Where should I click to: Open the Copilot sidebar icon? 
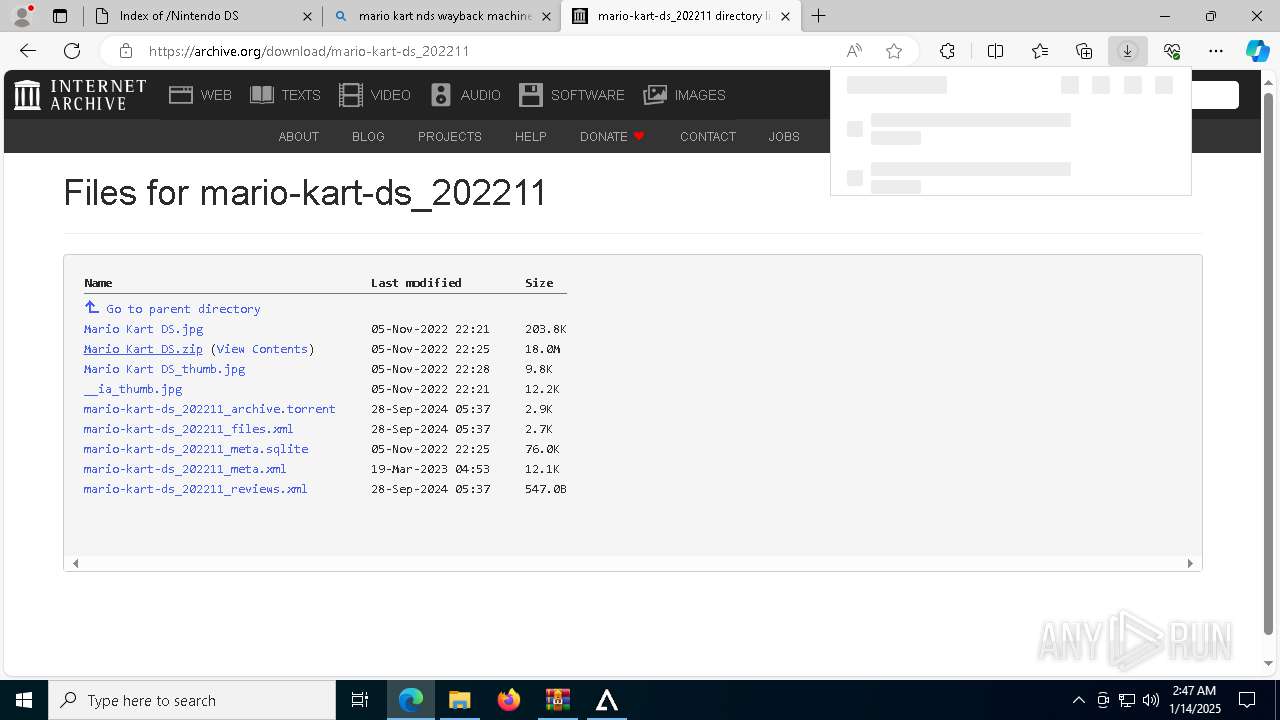coord(1257,51)
